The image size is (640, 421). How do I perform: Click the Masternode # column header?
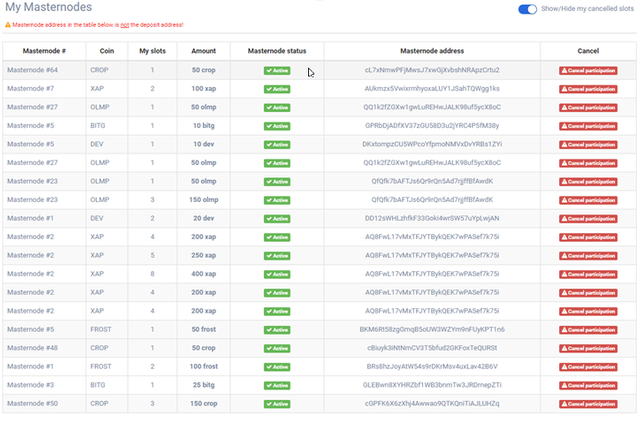[44, 51]
